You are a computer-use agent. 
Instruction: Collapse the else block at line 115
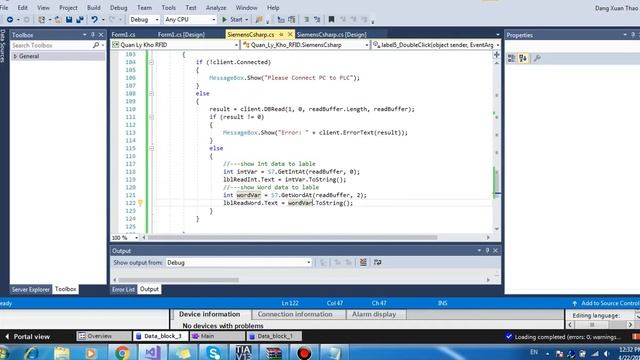(x=151, y=148)
